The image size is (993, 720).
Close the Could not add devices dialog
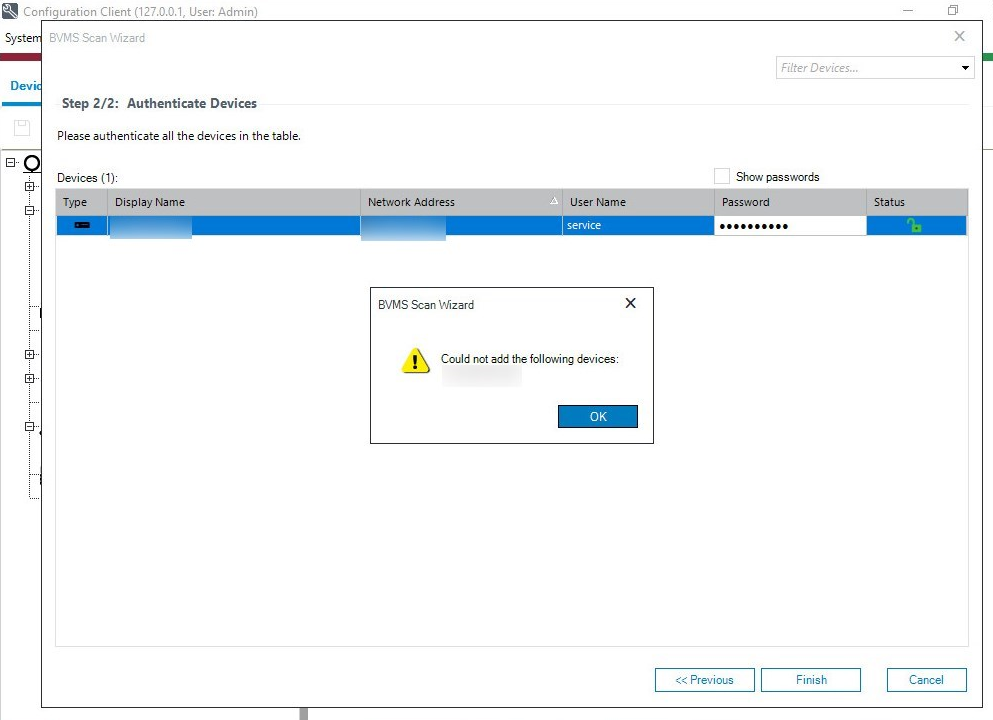click(630, 303)
